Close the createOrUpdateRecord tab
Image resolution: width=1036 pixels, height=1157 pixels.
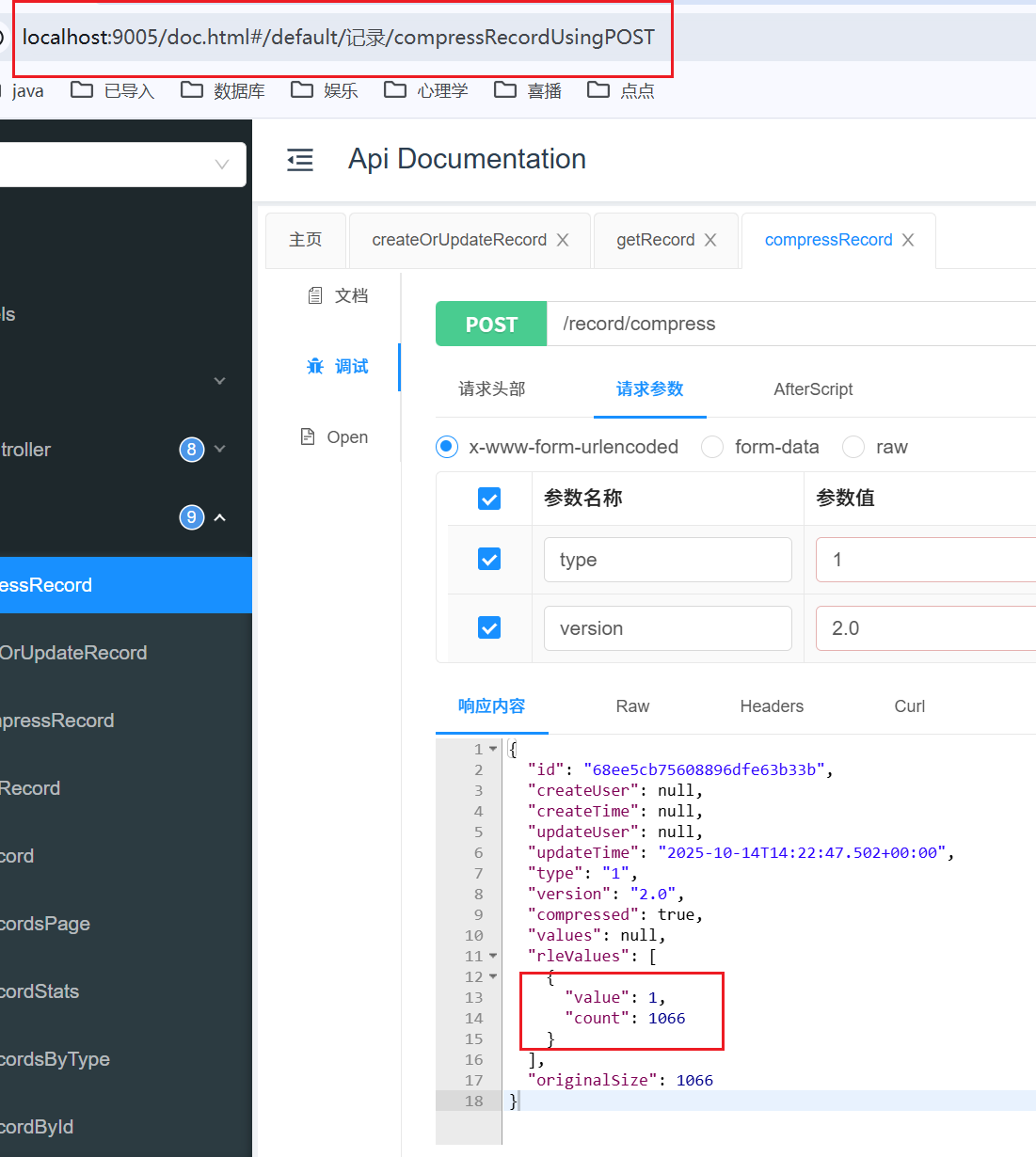point(563,240)
